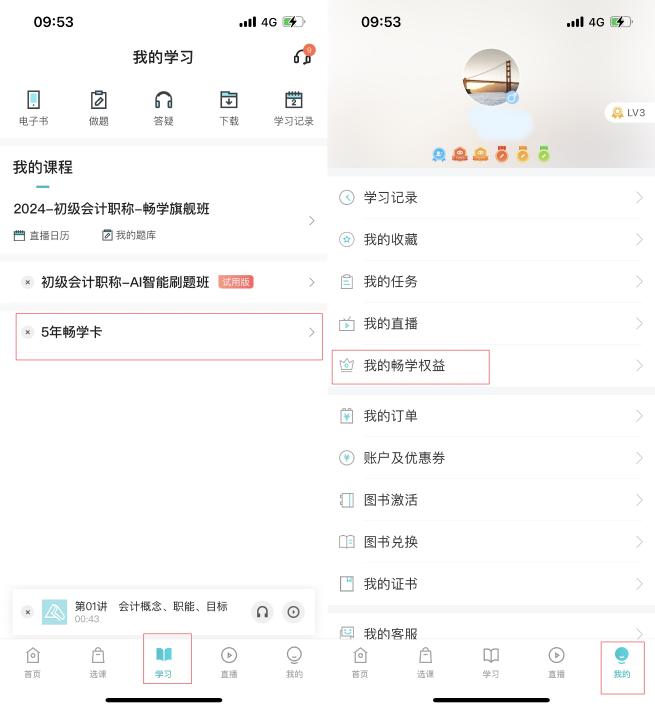Expand chevron on 我的证书 row
The width and height of the screenshot is (655, 709).
pos(639,584)
